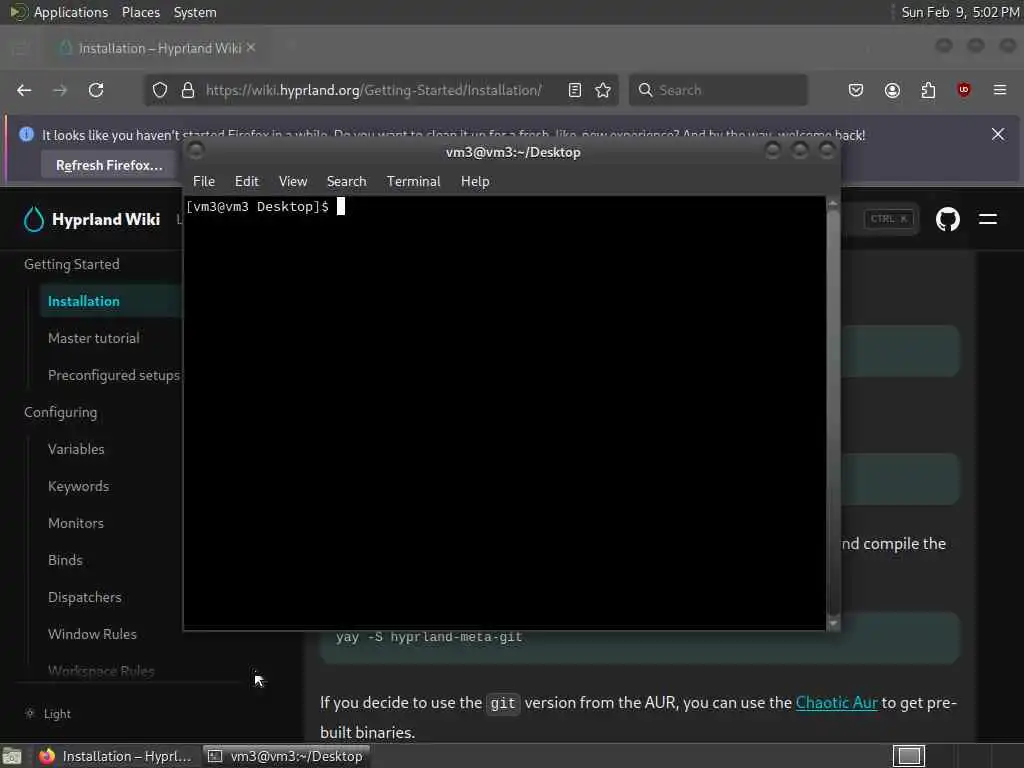Click the show desktop icon in bottom panel
Image resolution: width=1024 pixels, height=768 pixels.
11,756
